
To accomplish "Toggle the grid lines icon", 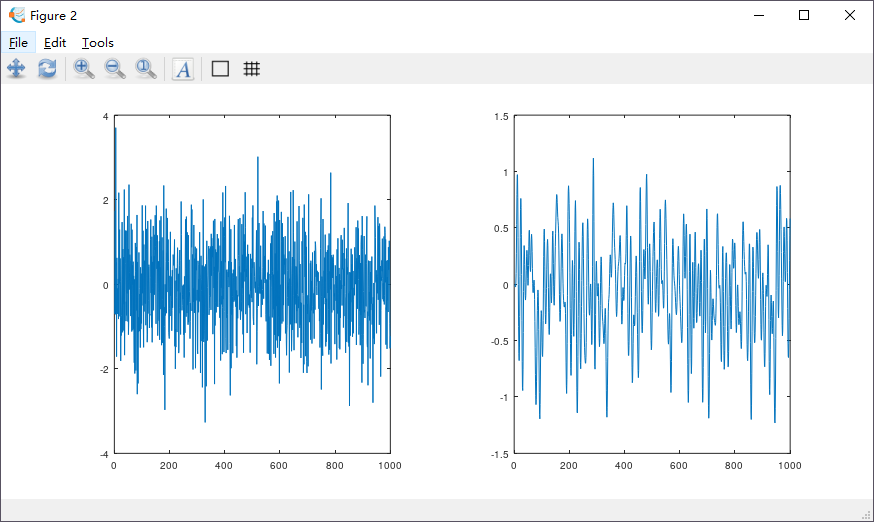I will tap(251, 69).
